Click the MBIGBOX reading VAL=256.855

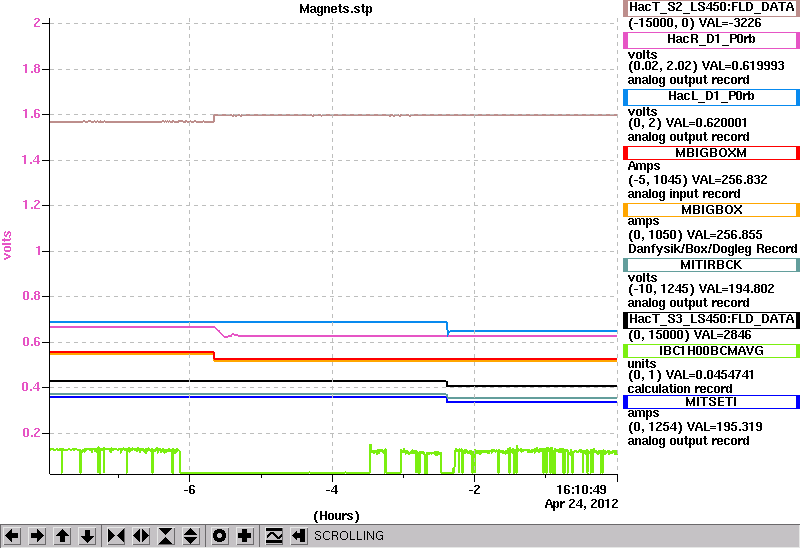tap(725, 235)
